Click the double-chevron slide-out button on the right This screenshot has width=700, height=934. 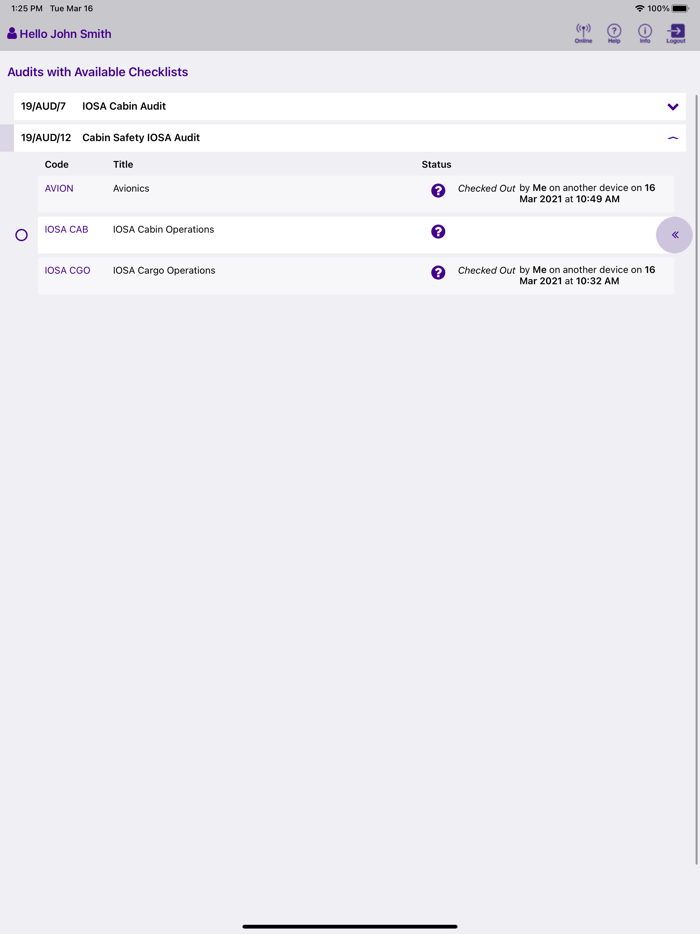pyautogui.click(x=674, y=234)
